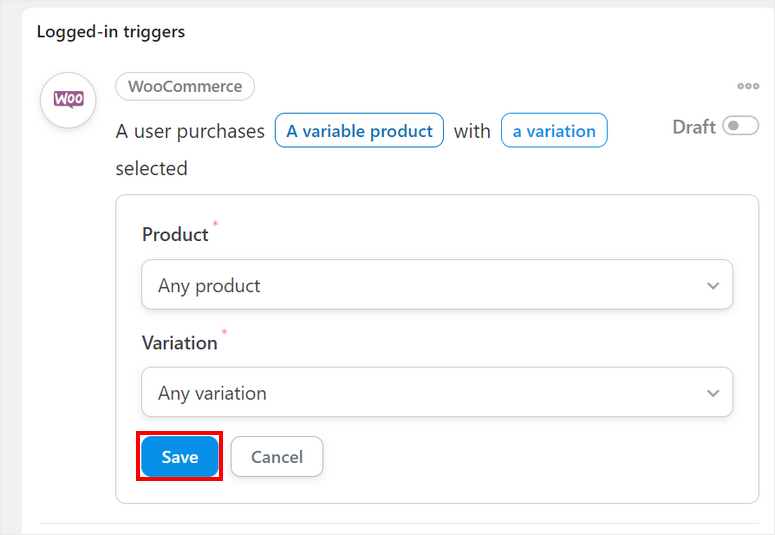Click the chevron arrow in the Product field
This screenshot has height=535, width=775.
pyautogui.click(x=713, y=286)
